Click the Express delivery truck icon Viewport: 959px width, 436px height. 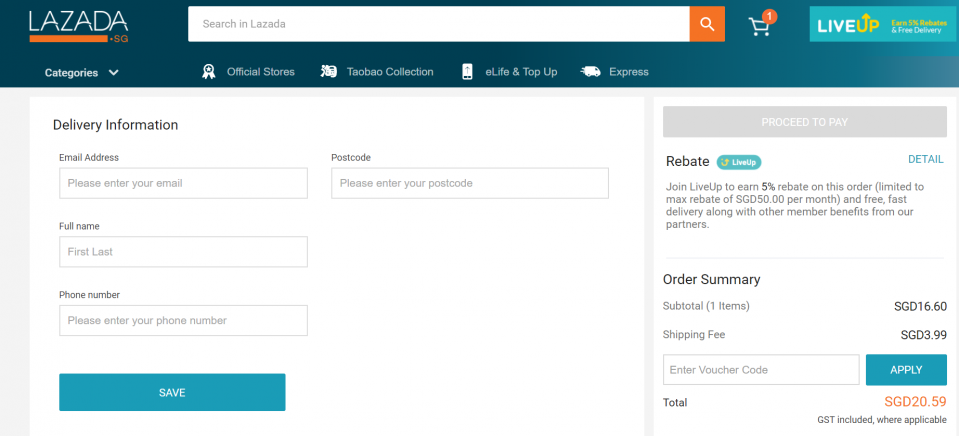point(590,72)
